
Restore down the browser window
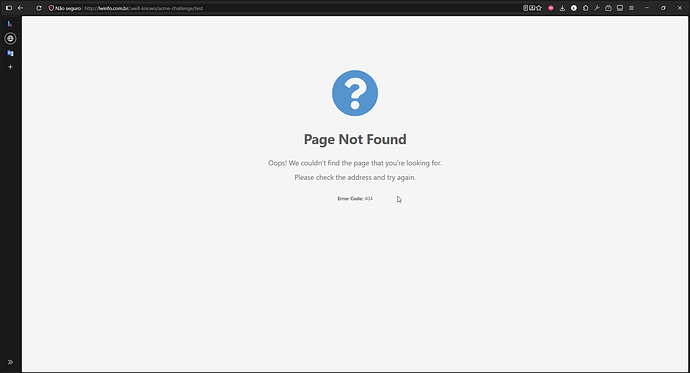[663, 8]
